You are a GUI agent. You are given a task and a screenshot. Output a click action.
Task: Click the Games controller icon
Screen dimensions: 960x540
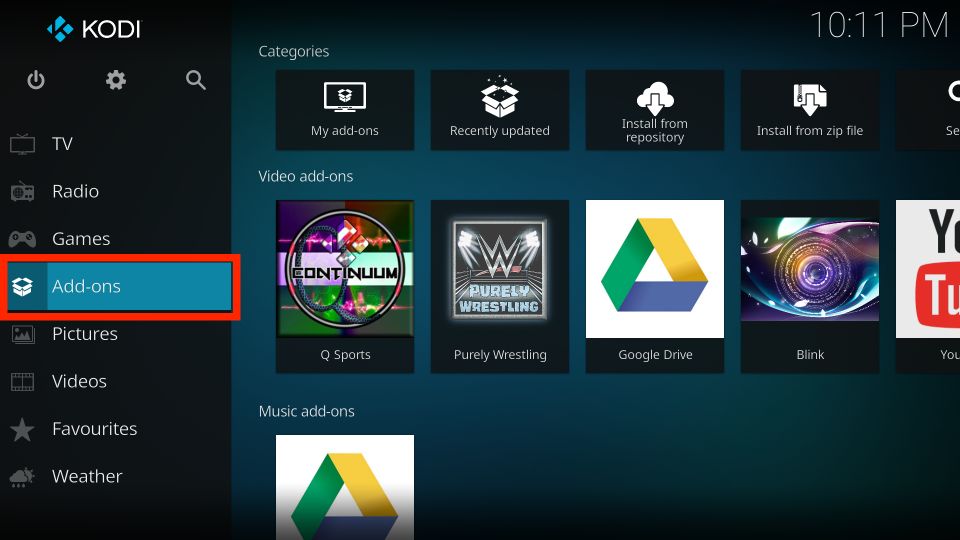point(23,239)
